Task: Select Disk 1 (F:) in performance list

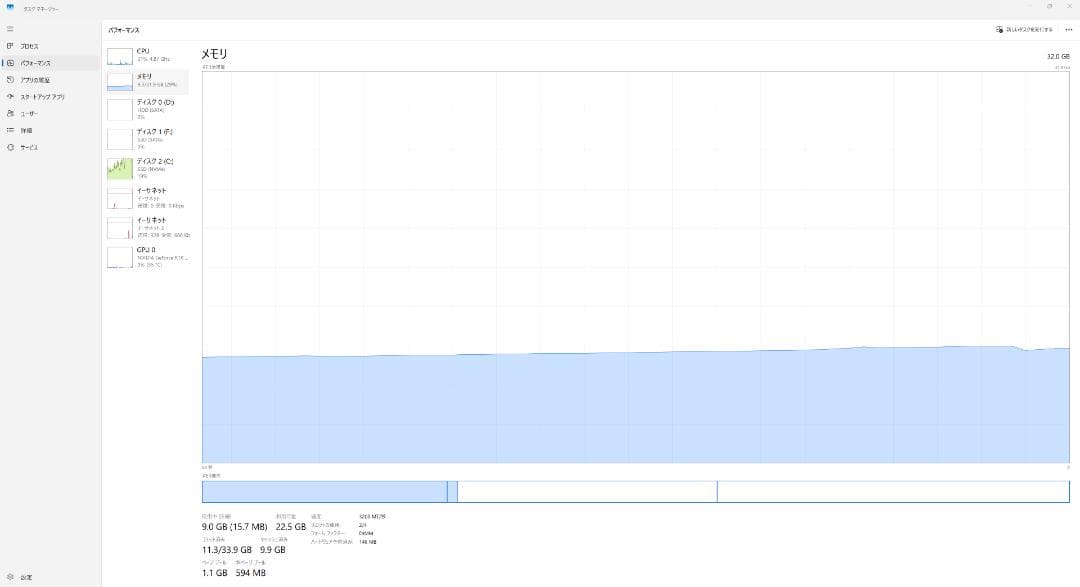Action: pos(146,138)
